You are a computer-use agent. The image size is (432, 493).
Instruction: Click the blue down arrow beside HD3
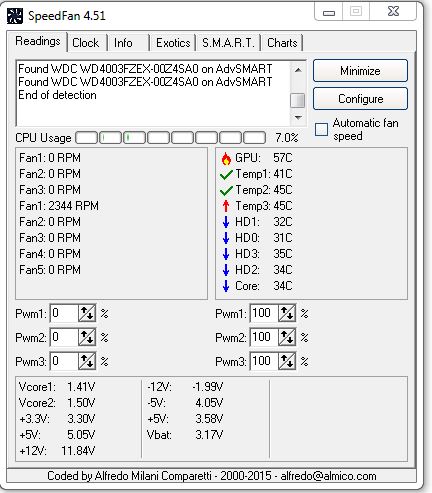click(x=226, y=254)
